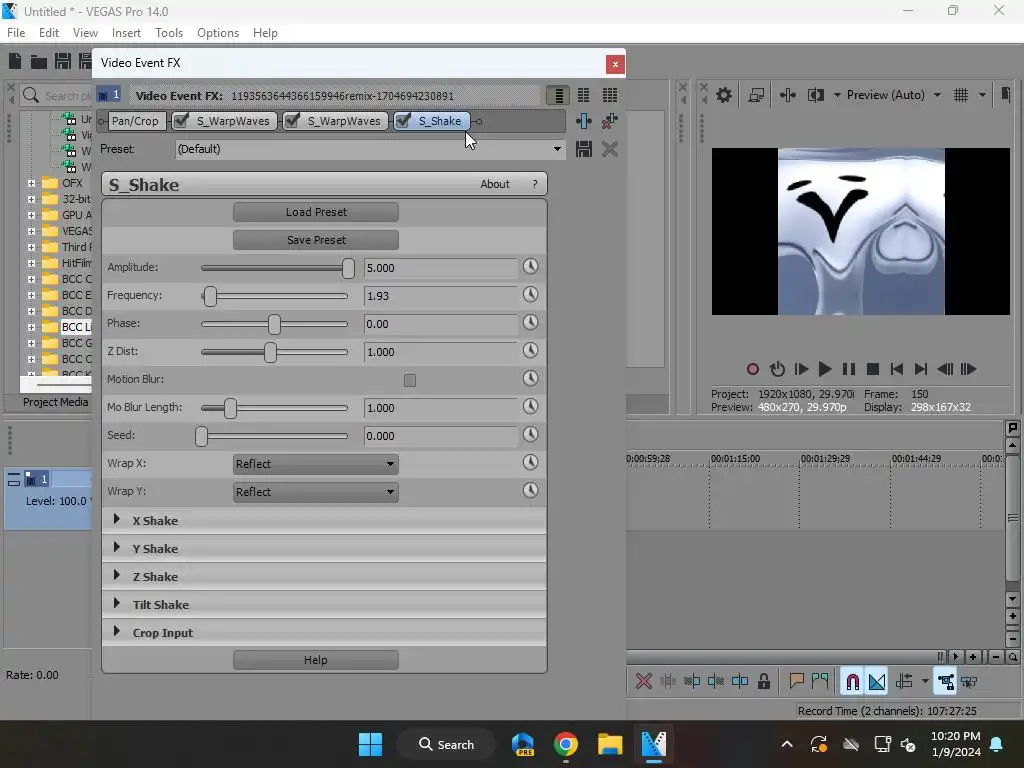Screen dimensions: 1024x768
Task: Toggle the first S_WarpWaves enable checkbox
Action: click(x=182, y=121)
